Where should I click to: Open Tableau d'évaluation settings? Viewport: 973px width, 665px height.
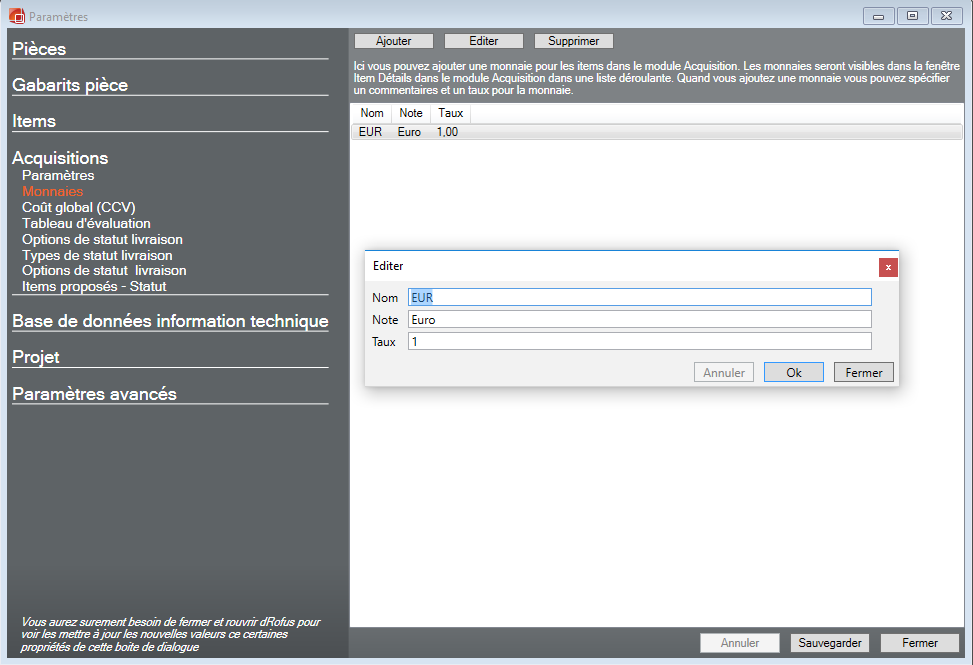86,223
